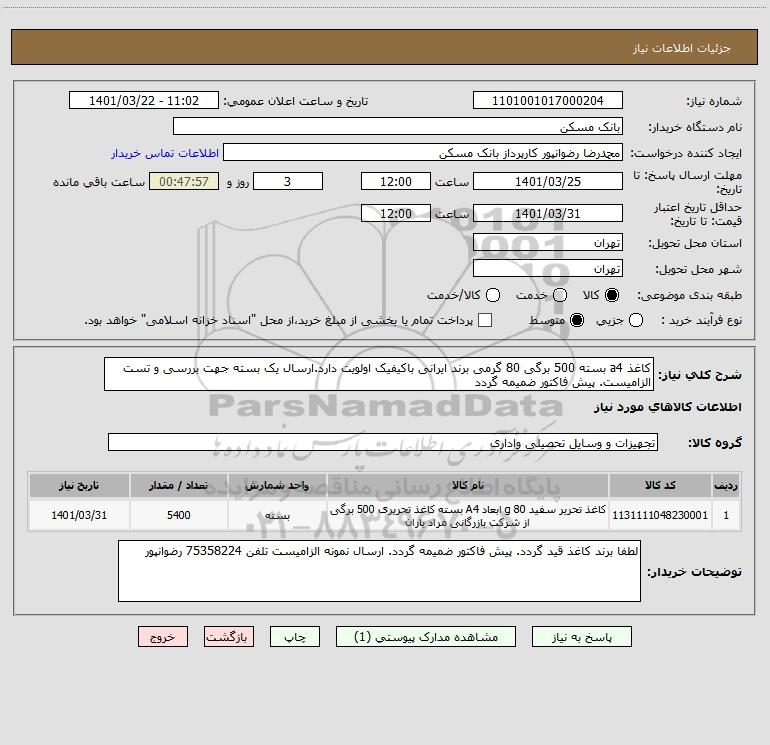This screenshot has height=745, width=770.
Task: Click the پاسخ به نیاز button
Action: click(582, 637)
